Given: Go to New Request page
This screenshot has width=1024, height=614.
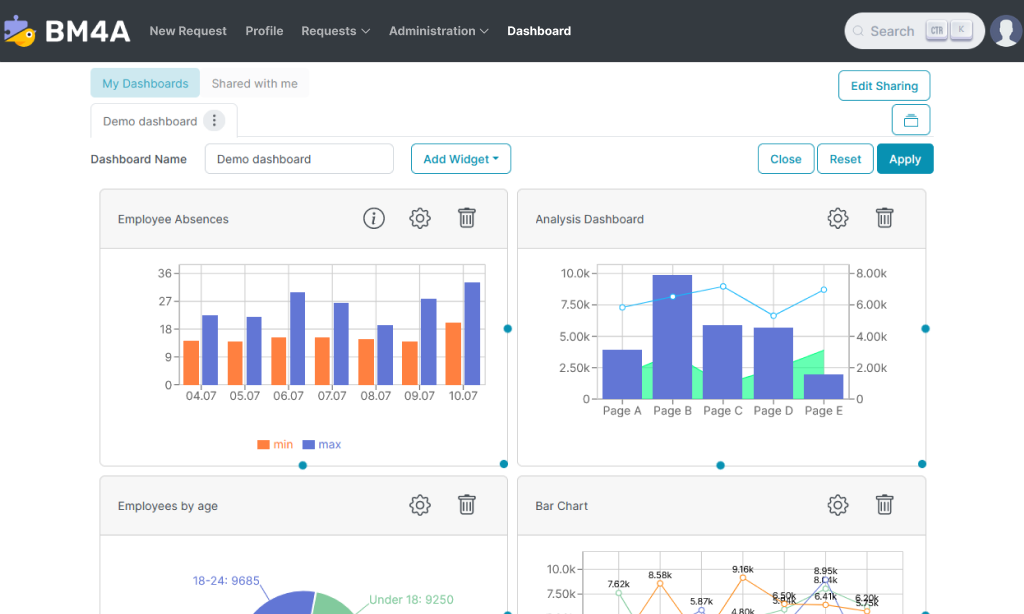Looking at the screenshot, I should coord(188,31).
